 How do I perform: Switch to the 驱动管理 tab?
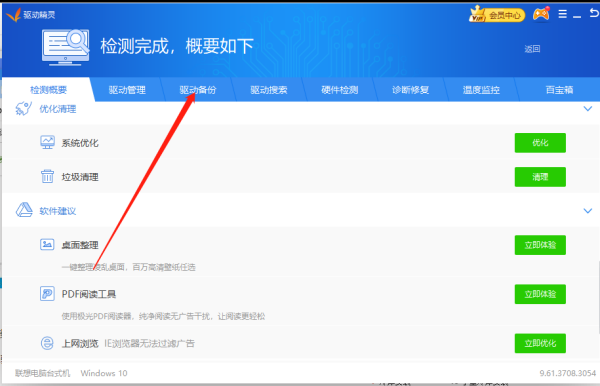click(x=127, y=90)
